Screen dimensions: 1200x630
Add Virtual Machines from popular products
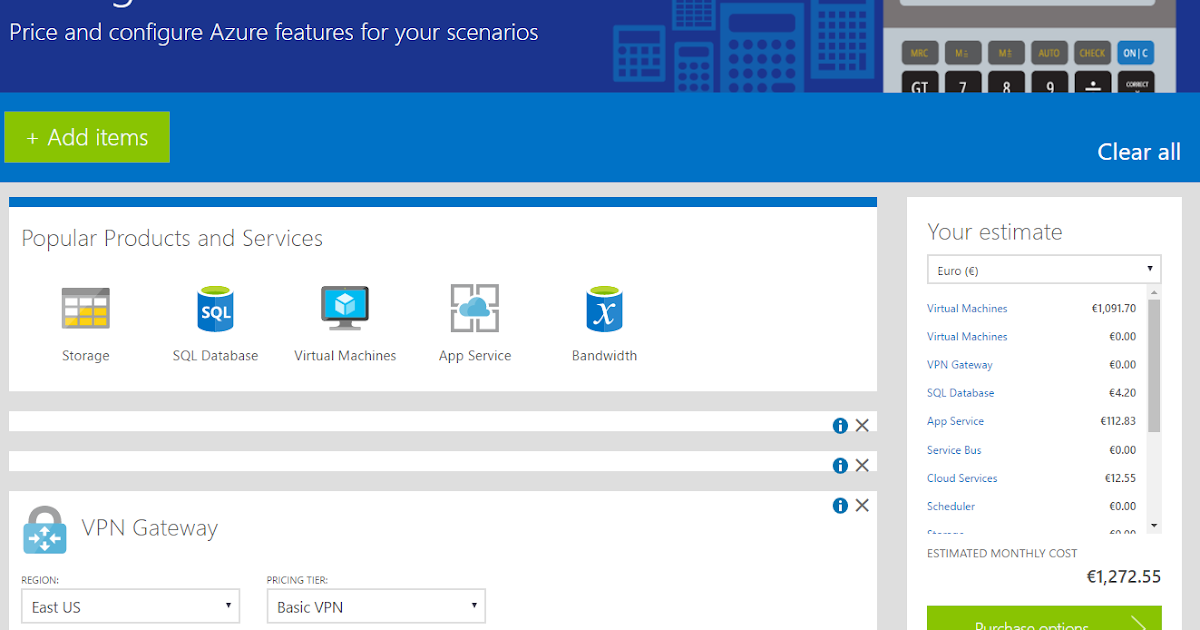pyautogui.click(x=345, y=309)
